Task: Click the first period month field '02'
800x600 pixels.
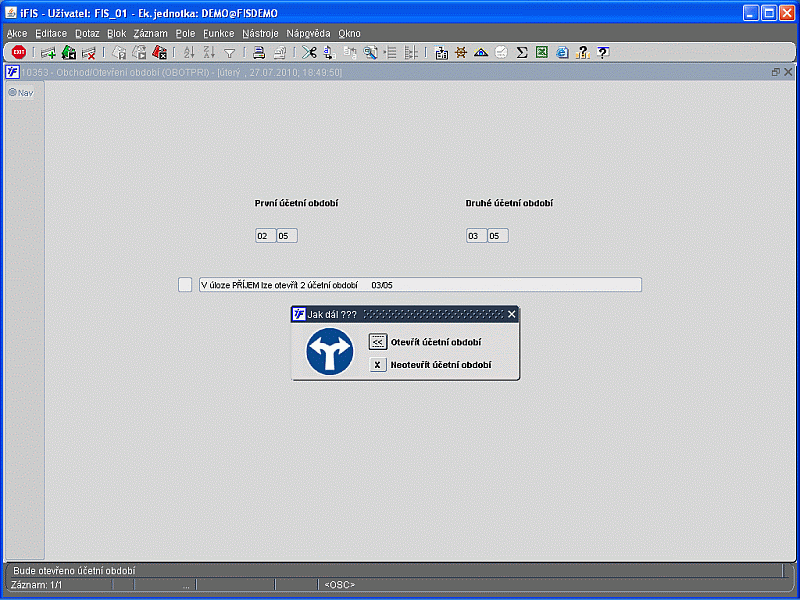Action: click(264, 236)
